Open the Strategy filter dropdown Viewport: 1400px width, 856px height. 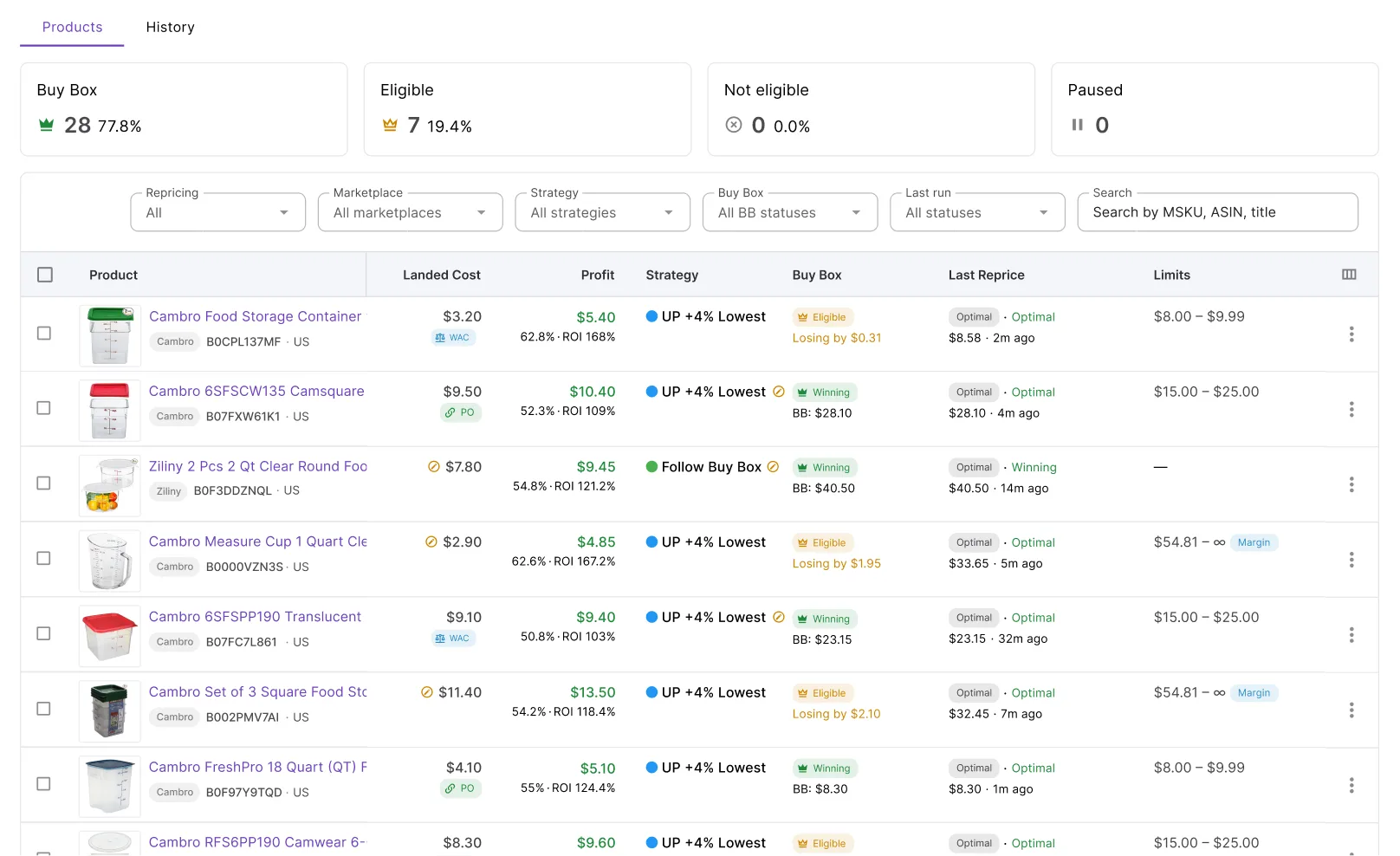[x=602, y=212]
